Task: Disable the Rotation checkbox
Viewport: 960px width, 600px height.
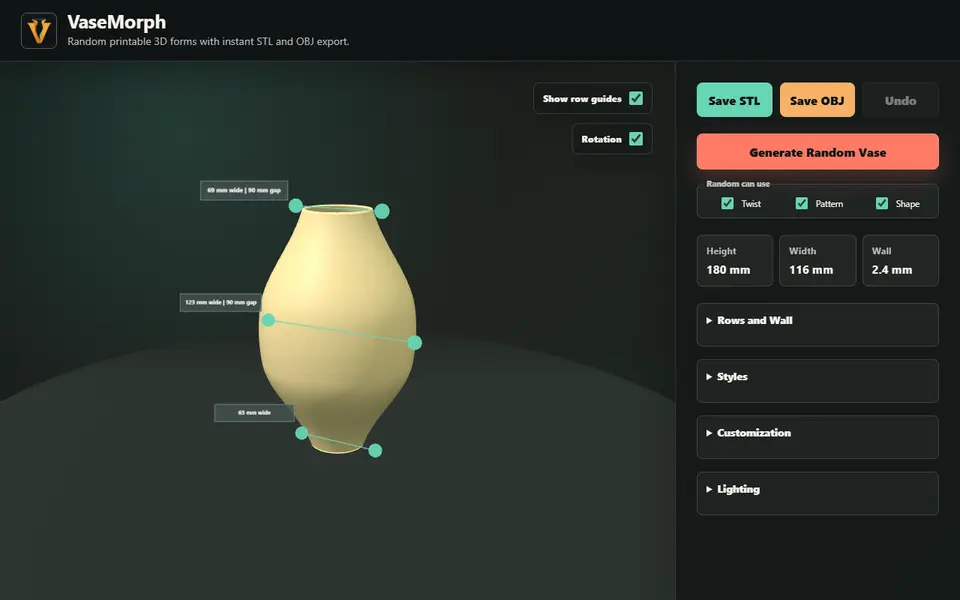Action: [636, 139]
